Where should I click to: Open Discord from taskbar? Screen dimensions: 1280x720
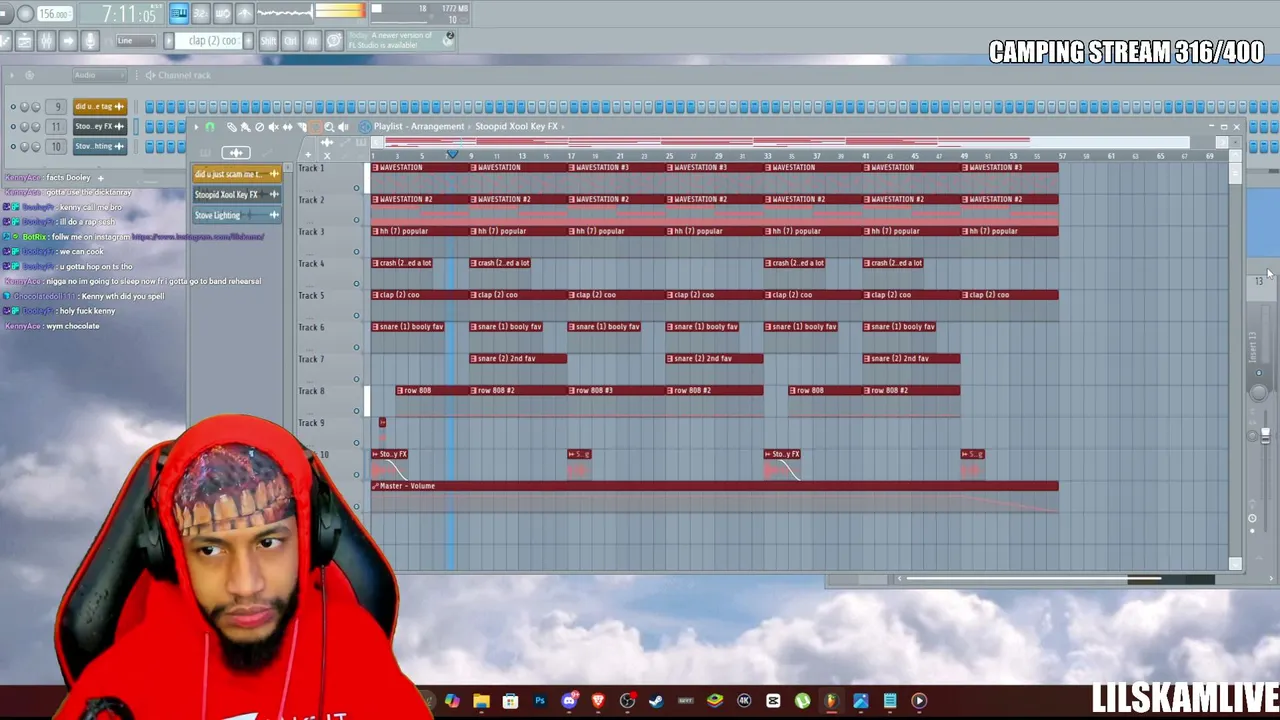tap(569, 701)
